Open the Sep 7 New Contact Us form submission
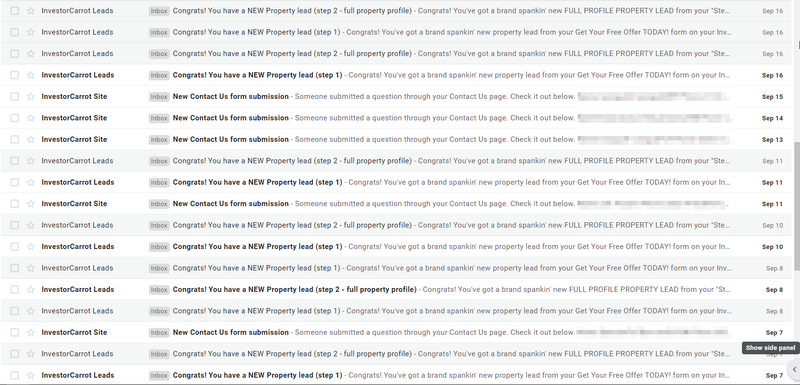This screenshot has height=385, width=800. click(x=231, y=332)
